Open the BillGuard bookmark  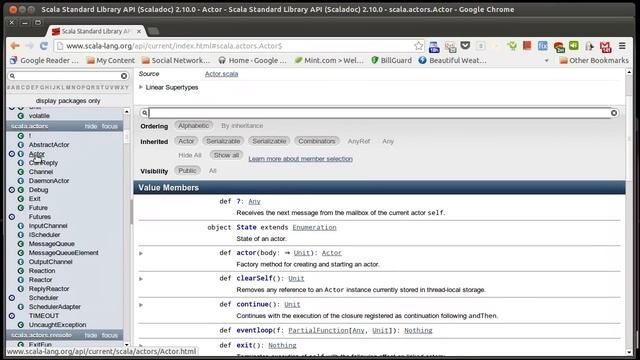[x=391, y=60]
